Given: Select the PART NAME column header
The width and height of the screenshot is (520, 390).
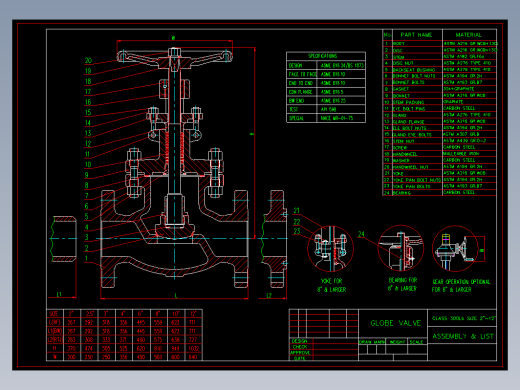Looking at the screenshot, I should coord(416,35).
